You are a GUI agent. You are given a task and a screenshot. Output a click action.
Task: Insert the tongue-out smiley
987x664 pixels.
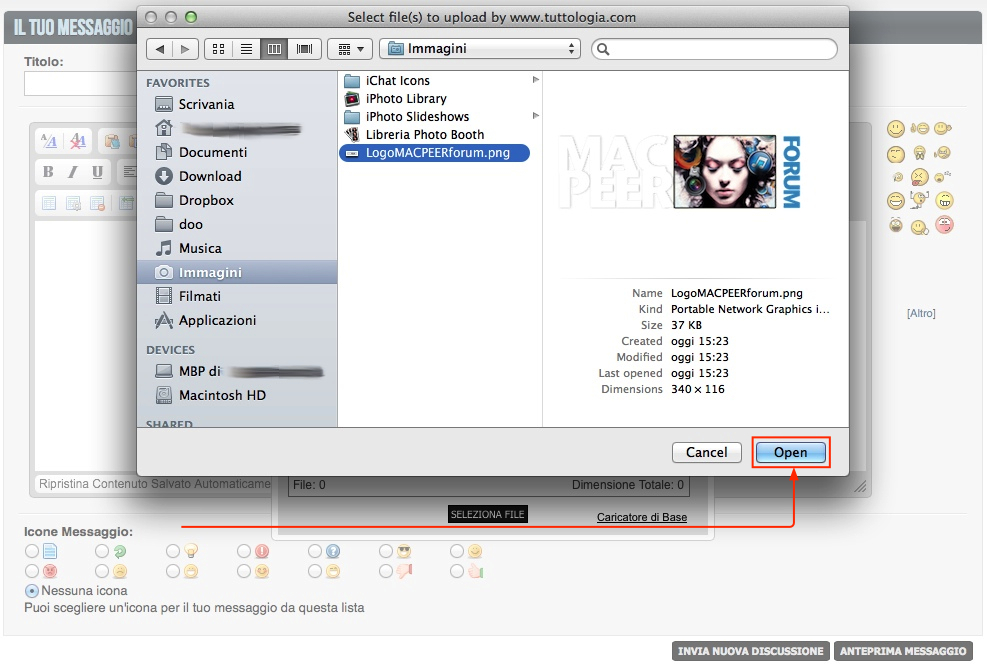coord(920,177)
